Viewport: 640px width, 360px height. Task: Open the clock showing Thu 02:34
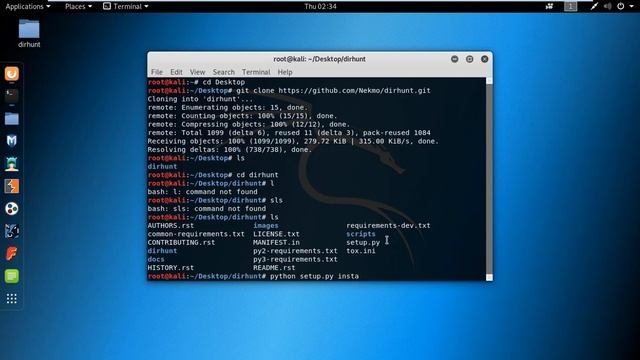(x=320, y=6)
